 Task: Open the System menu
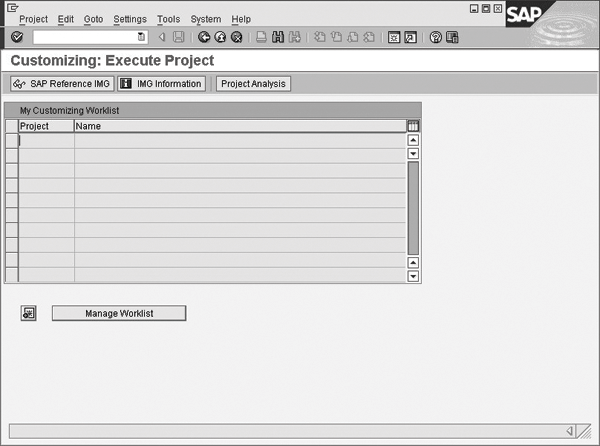point(206,19)
